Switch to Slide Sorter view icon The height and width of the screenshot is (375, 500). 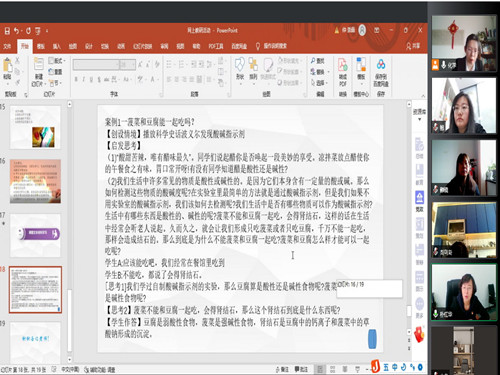[x=333, y=369]
